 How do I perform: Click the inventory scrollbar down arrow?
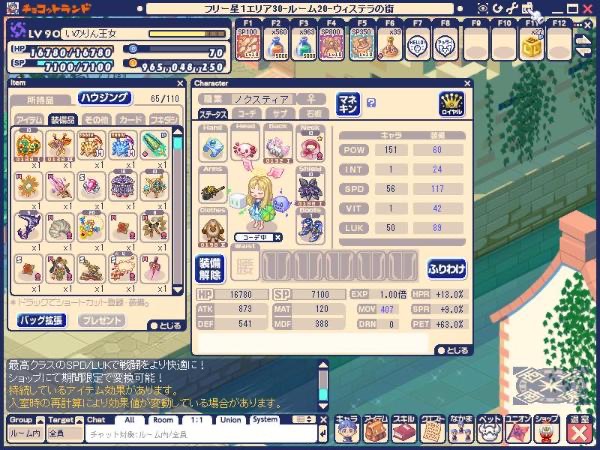click(x=178, y=290)
